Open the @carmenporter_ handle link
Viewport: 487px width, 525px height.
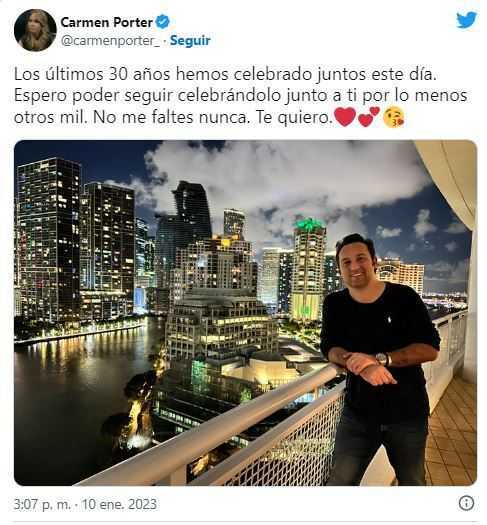tap(110, 41)
